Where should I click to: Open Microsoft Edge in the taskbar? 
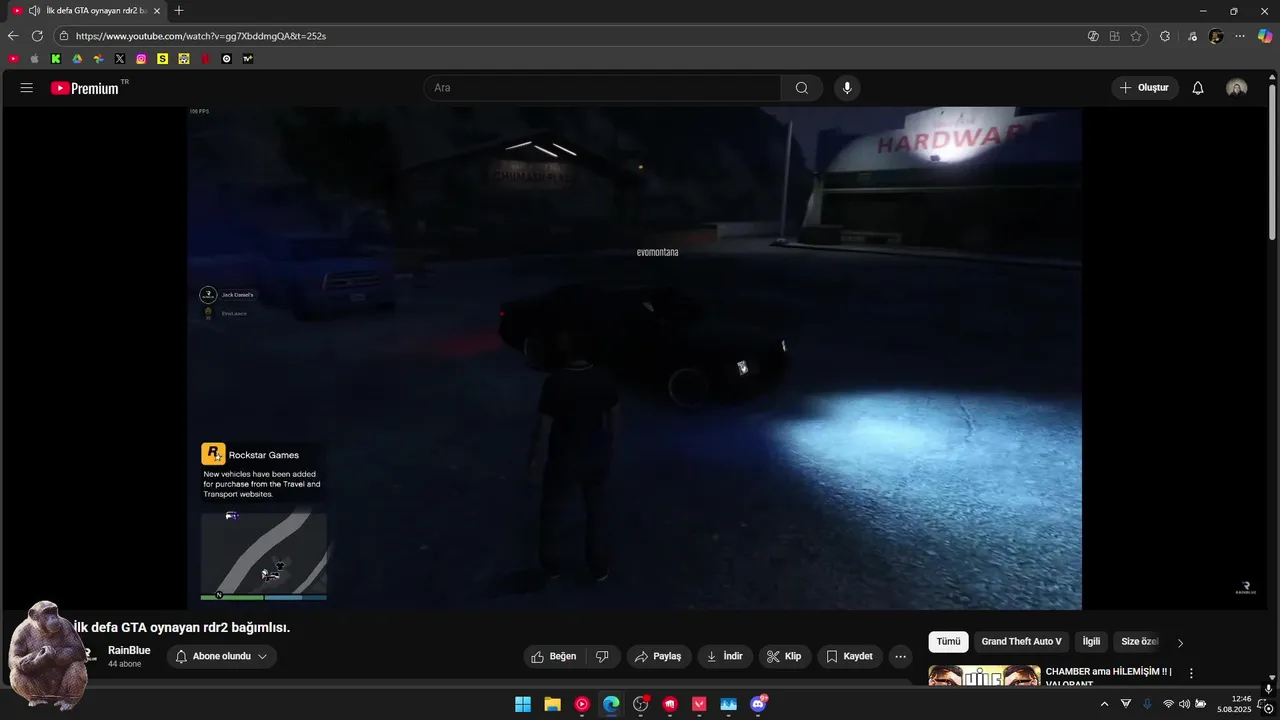point(611,704)
